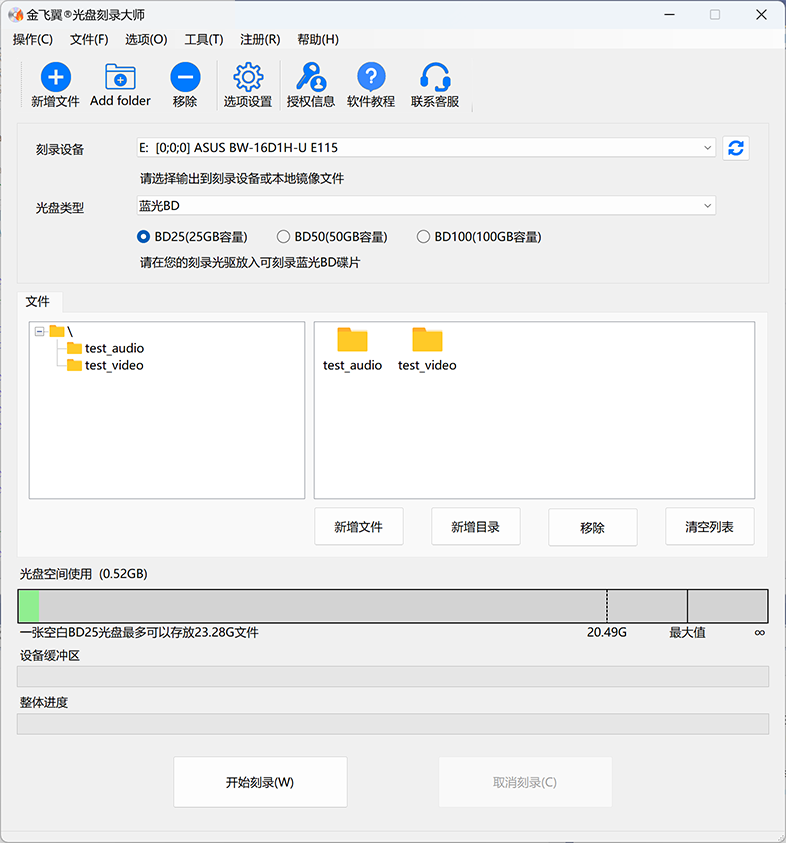Click the green disc space usage bar
Image resolution: width=786 pixels, height=843 pixels.
tap(28, 606)
